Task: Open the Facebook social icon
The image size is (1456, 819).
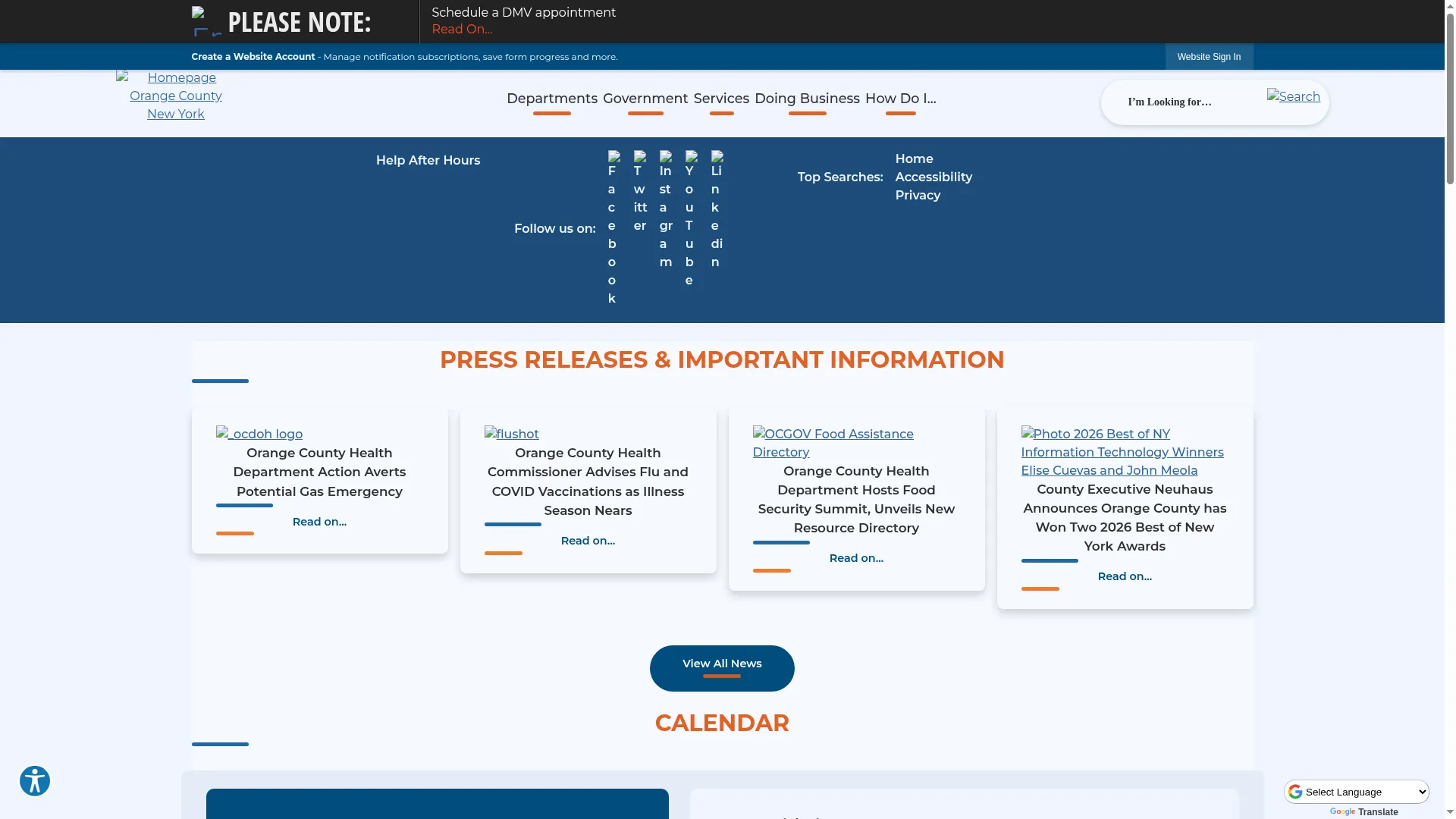Action: (613, 227)
